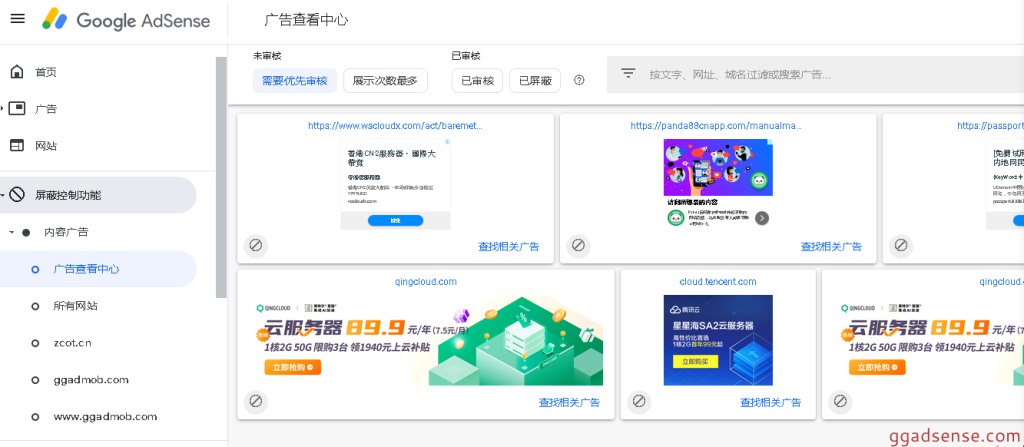Open the passport ad URL link
Screen dimensions: 1024x447
(990, 125)
